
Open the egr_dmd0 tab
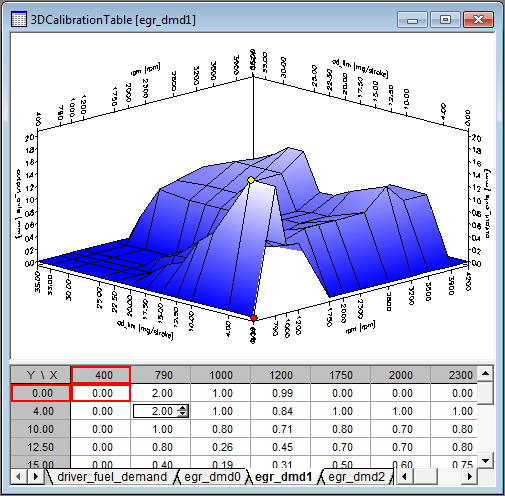212,477
